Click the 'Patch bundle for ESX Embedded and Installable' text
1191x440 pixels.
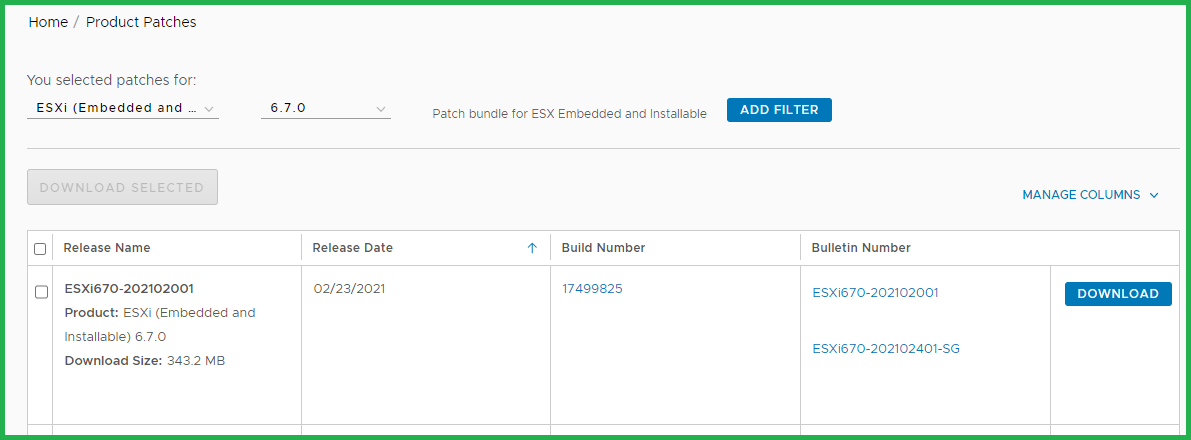(570, 114)
